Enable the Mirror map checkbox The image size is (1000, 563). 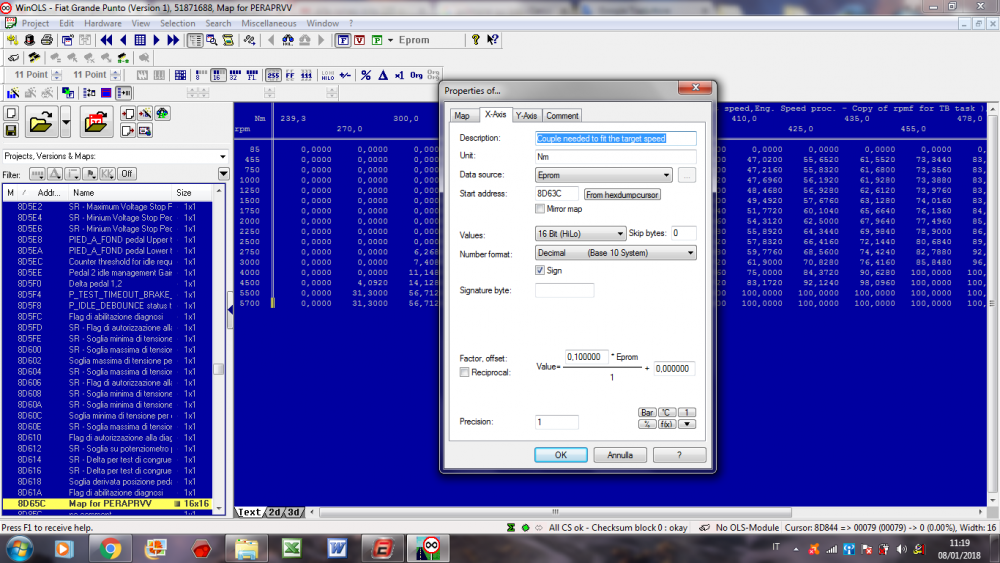click(541, 209)
